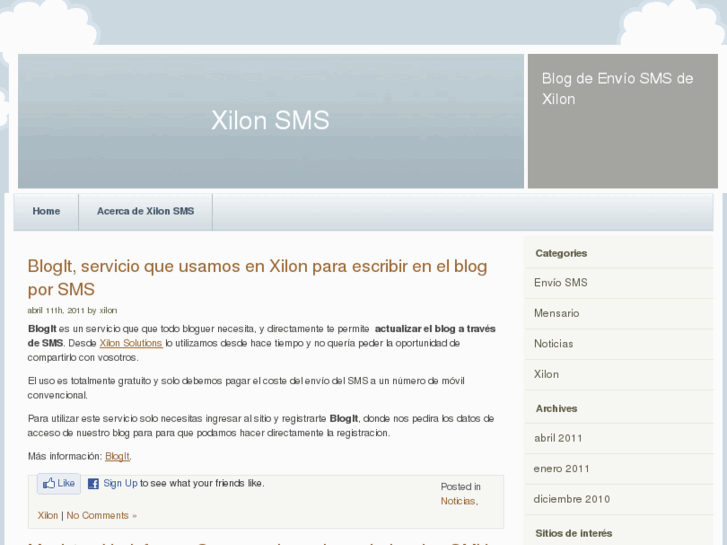Screen dimensions: 727x545
Task: Open the abril 2011 archive
Action: (558, 438)
